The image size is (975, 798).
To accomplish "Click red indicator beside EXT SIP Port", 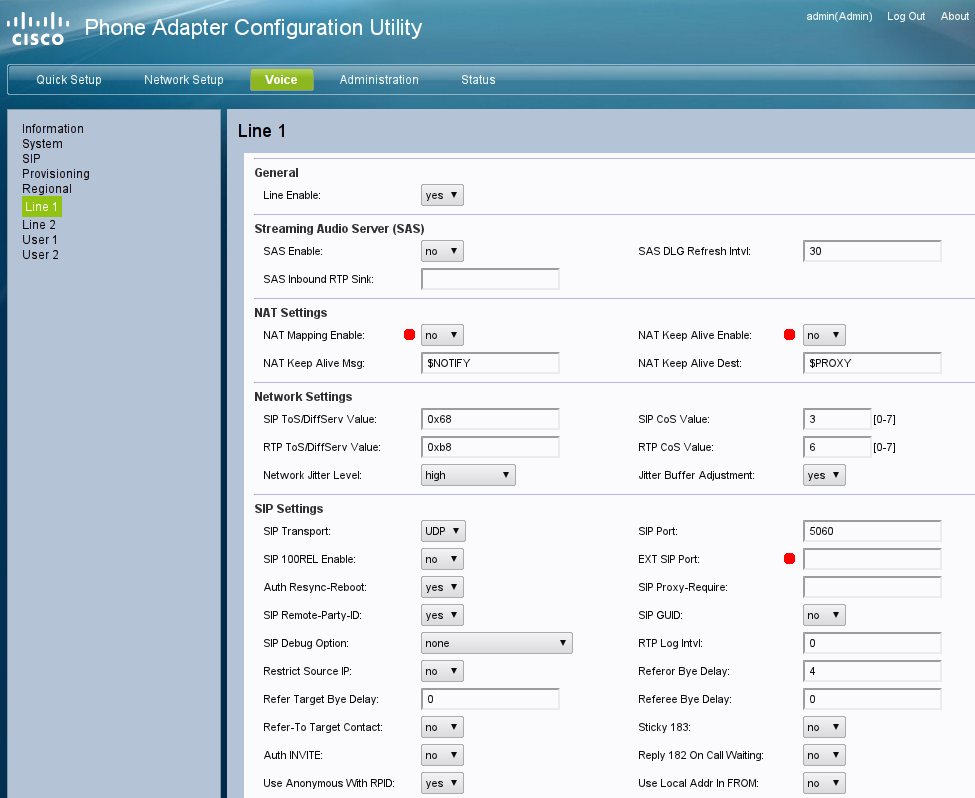I will (x=789, y=559).
